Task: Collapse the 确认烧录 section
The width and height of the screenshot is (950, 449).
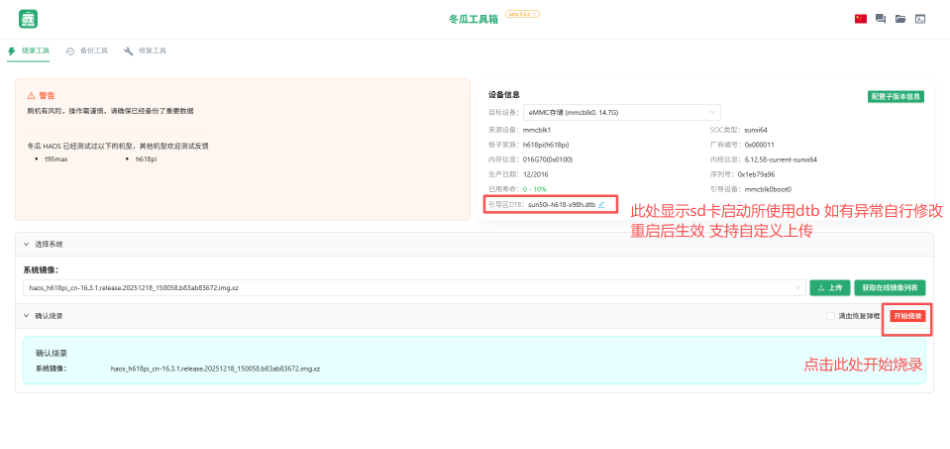Action: click(x=27, y=316)
